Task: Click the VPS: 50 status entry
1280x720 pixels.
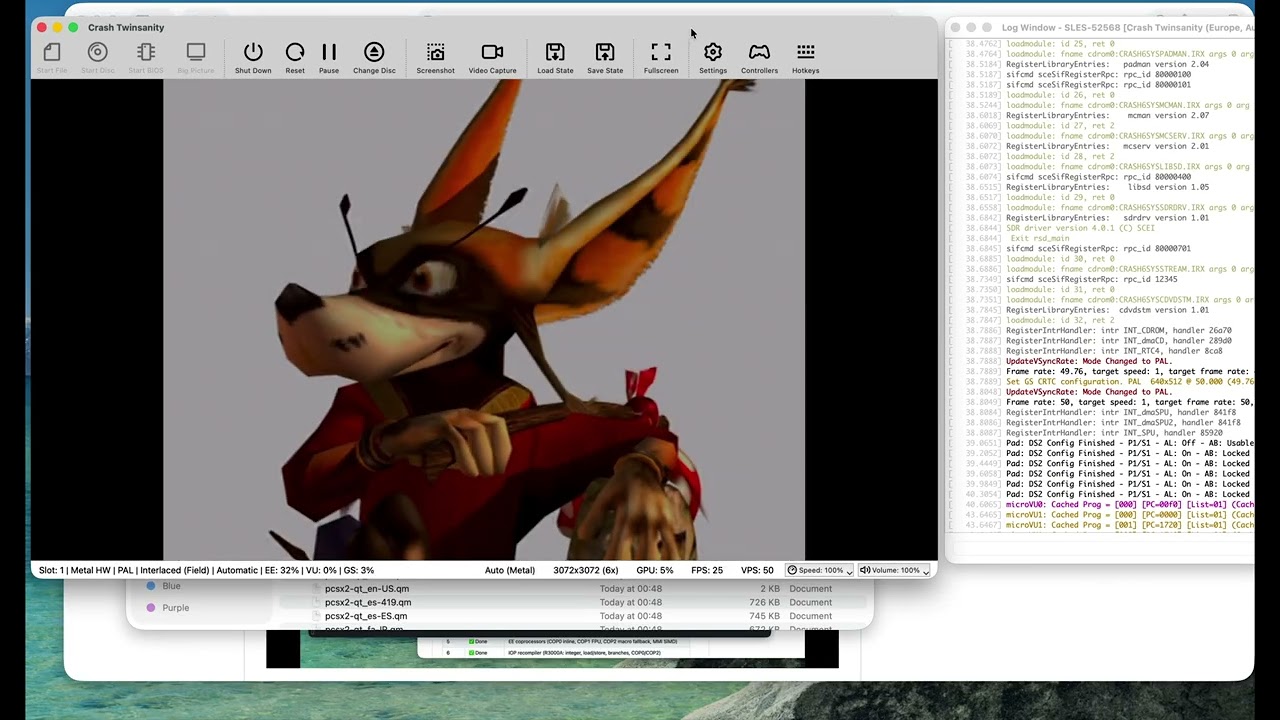Action: pos(756,570)
